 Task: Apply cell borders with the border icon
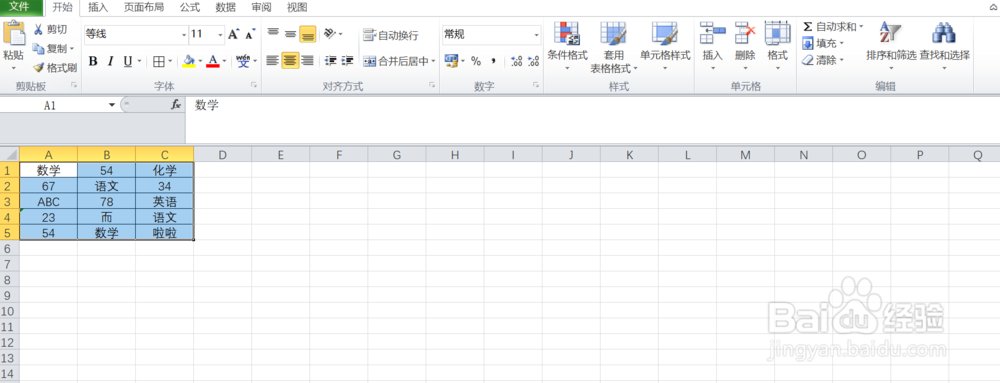pos(159,61)
